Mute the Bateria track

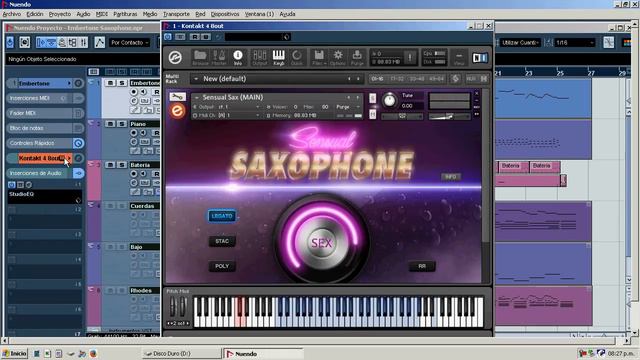110,165
